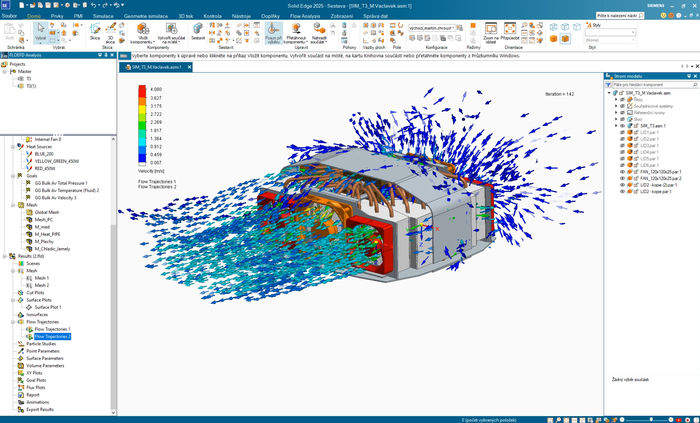Expand the Řezy node in model tree
700x423 pixels.
(x=616, y=100)
